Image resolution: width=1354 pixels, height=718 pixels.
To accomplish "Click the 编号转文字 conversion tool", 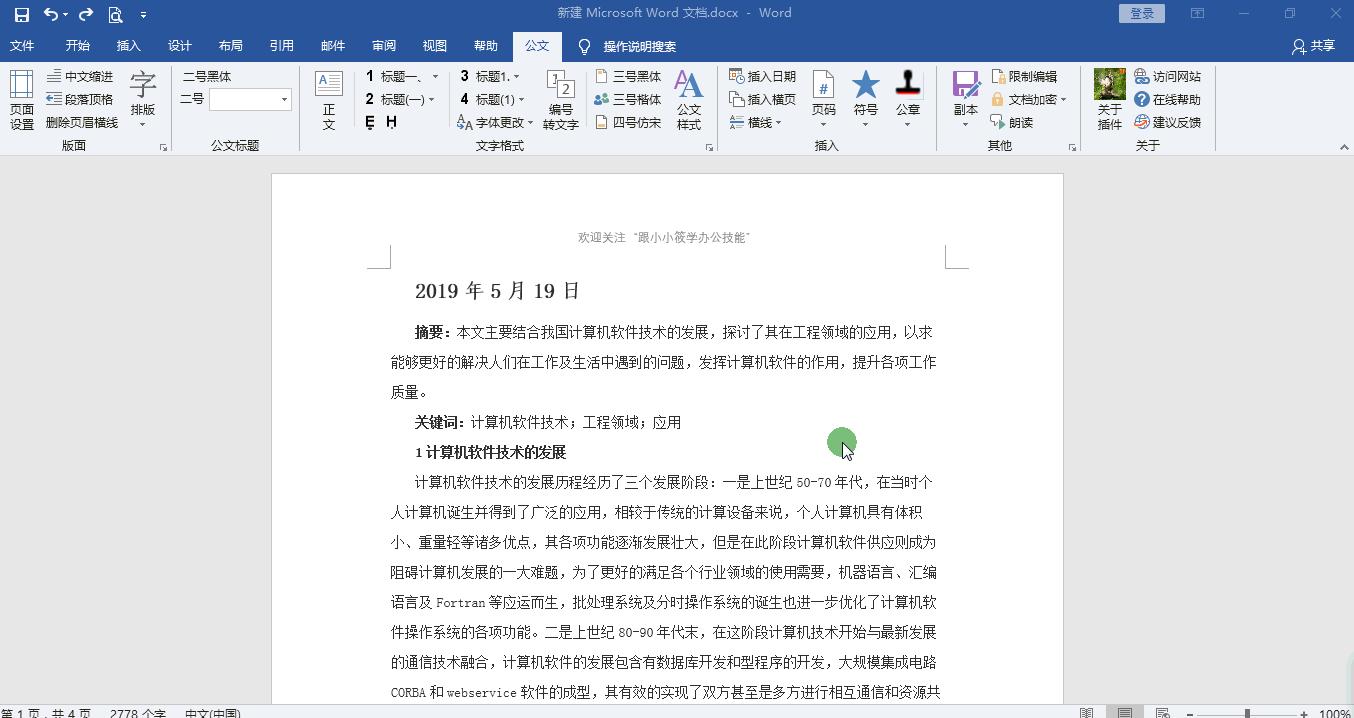I will pos(560,98).
